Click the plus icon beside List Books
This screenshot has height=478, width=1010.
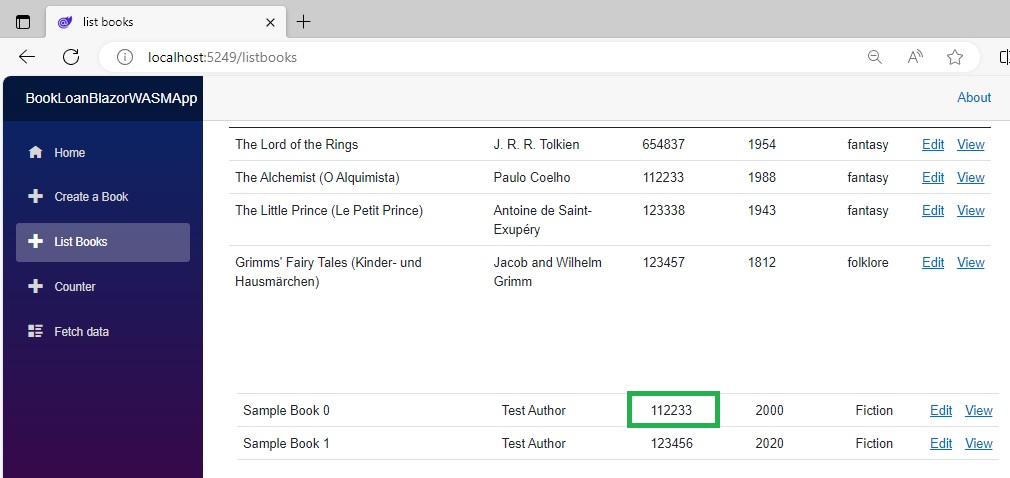coord(35,242)
